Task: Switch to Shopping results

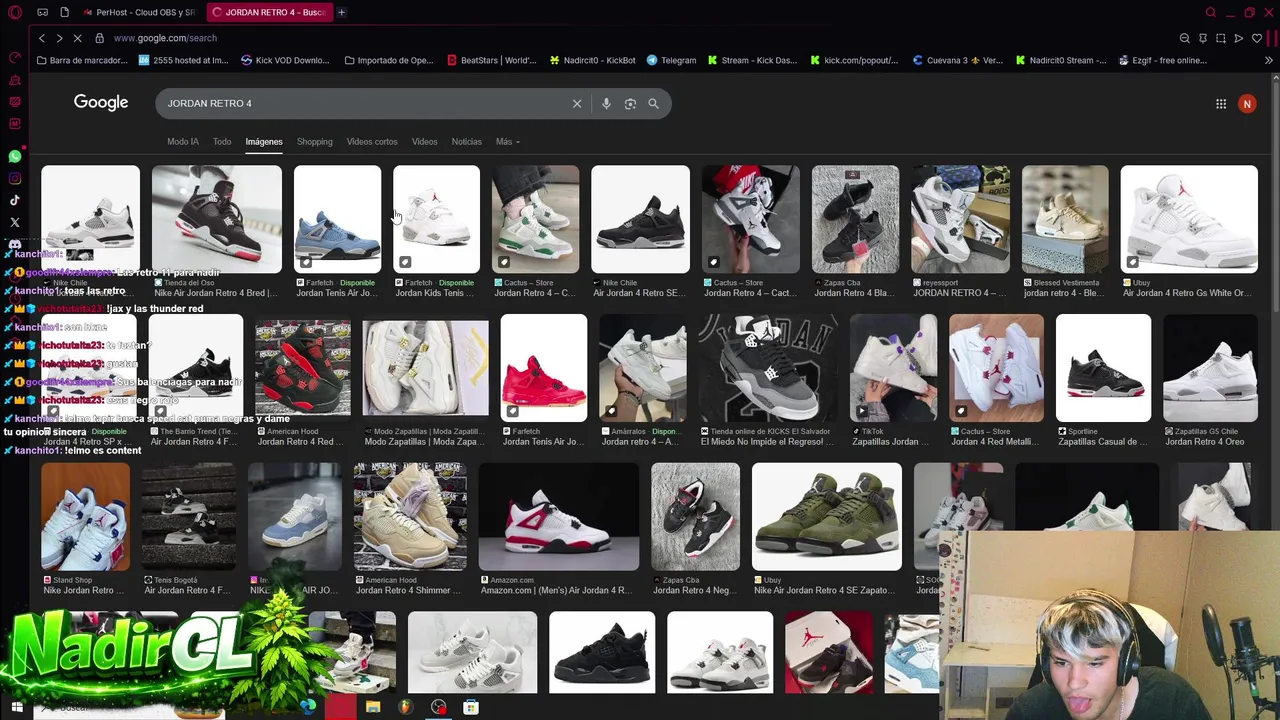Action: [x=314, y=141]
